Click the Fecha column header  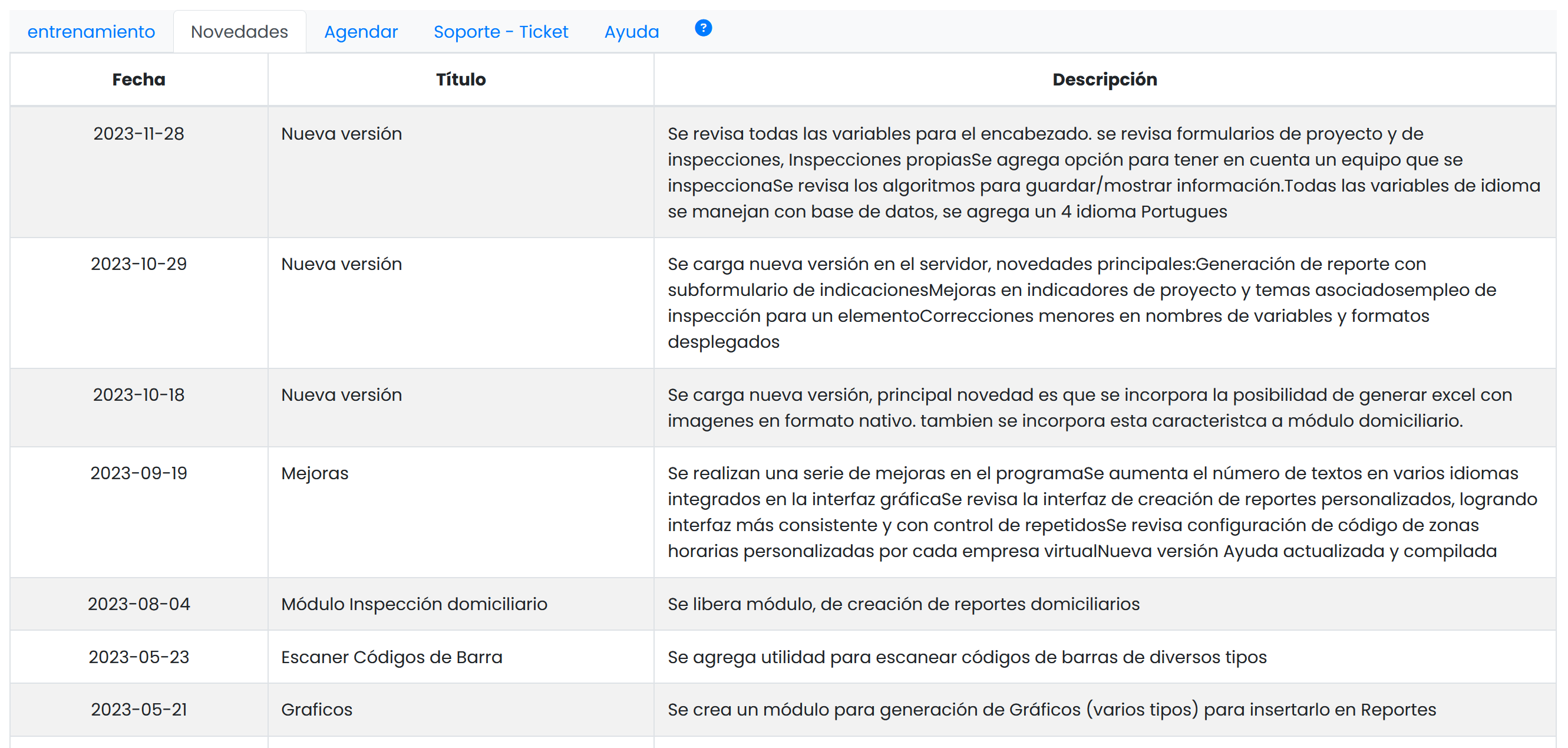click(x=139, y=80)
